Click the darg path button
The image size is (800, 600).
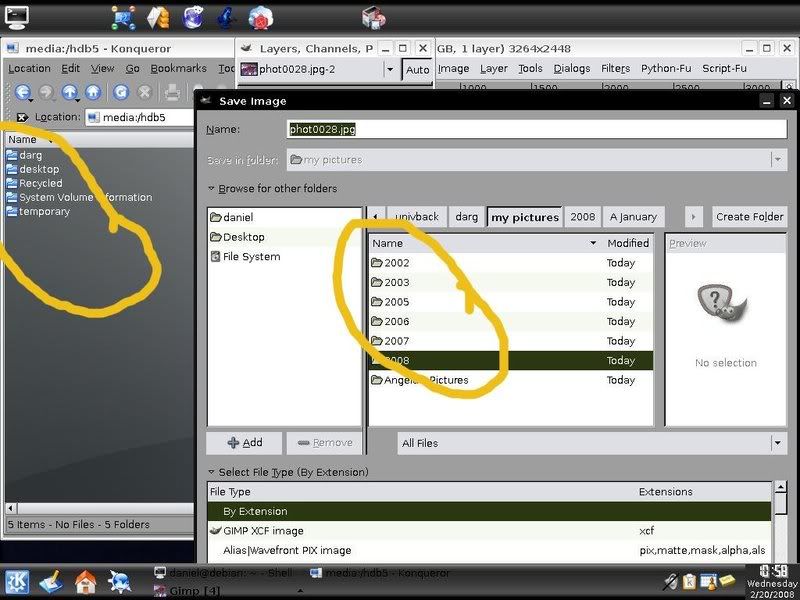point(467,217)
